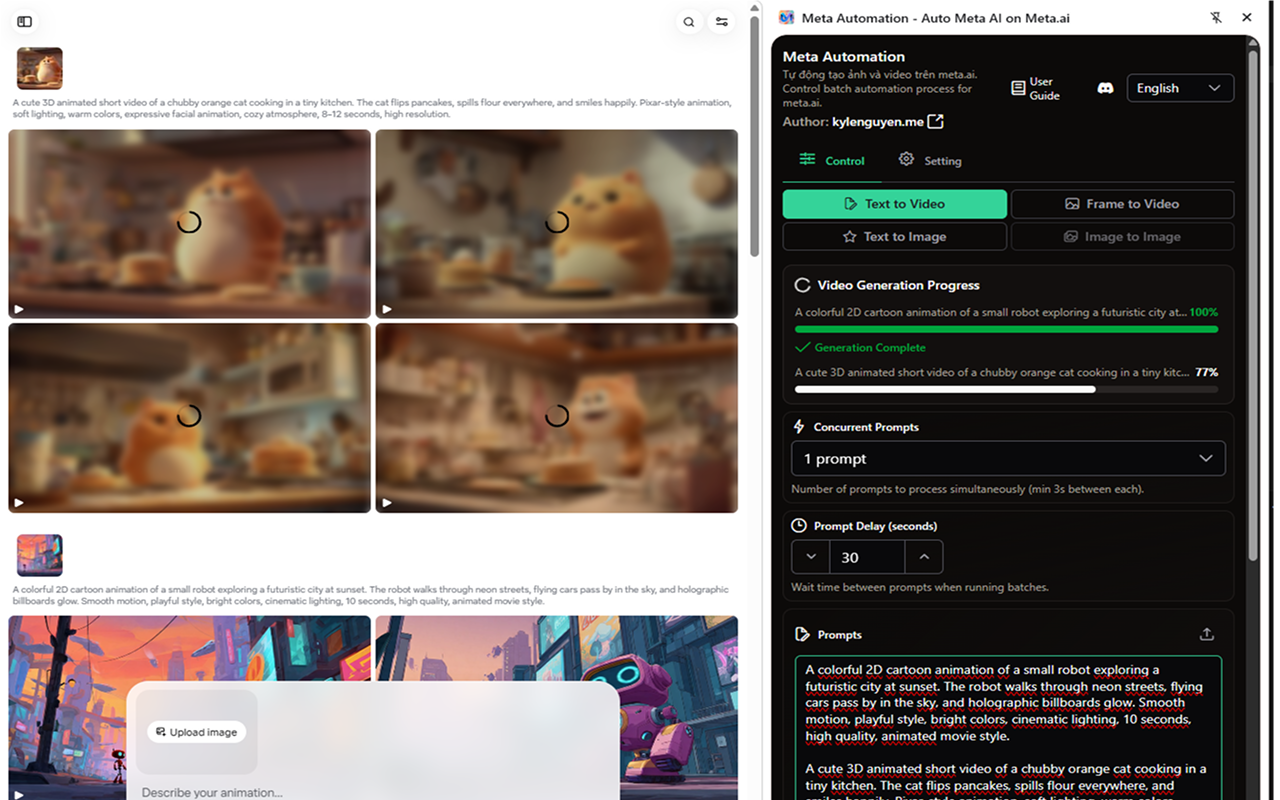The height and width of the screenshot is (800, 1280).
Task: Click the Prompt Delay clock icon
Action: pyautogui.click(x=799, y=526)
